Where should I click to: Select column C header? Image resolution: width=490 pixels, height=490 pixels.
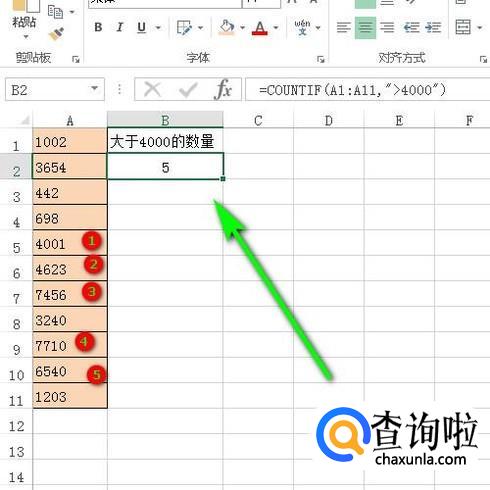point(258,120)
